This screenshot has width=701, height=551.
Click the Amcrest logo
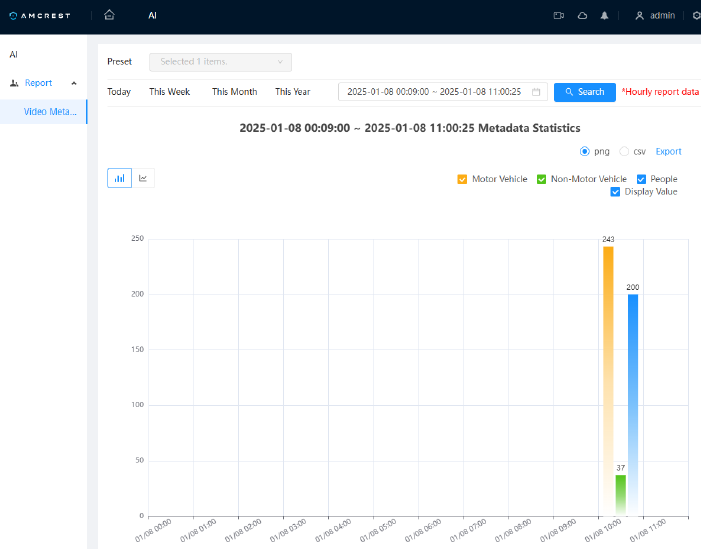(40, 16)
